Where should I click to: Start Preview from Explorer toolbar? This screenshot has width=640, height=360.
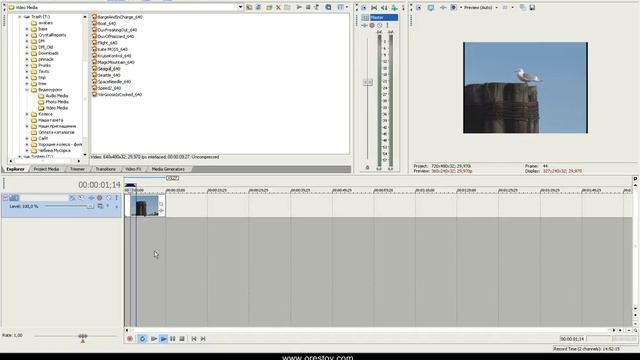coord(299,7)
